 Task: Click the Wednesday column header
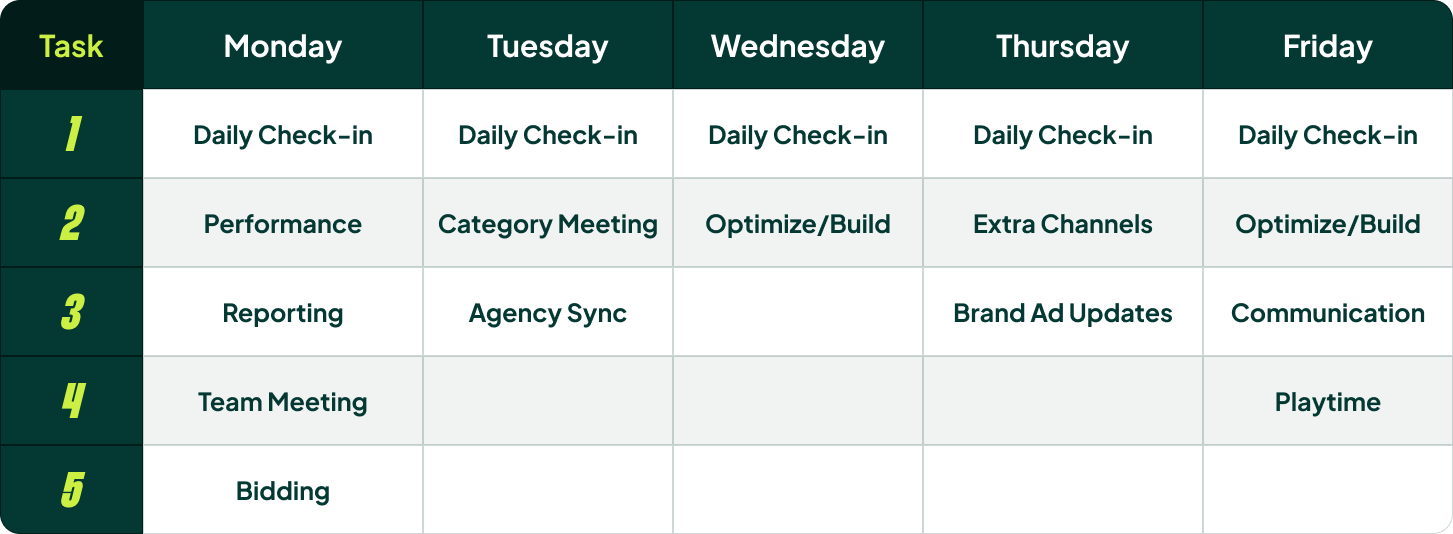tap(798, 46)
